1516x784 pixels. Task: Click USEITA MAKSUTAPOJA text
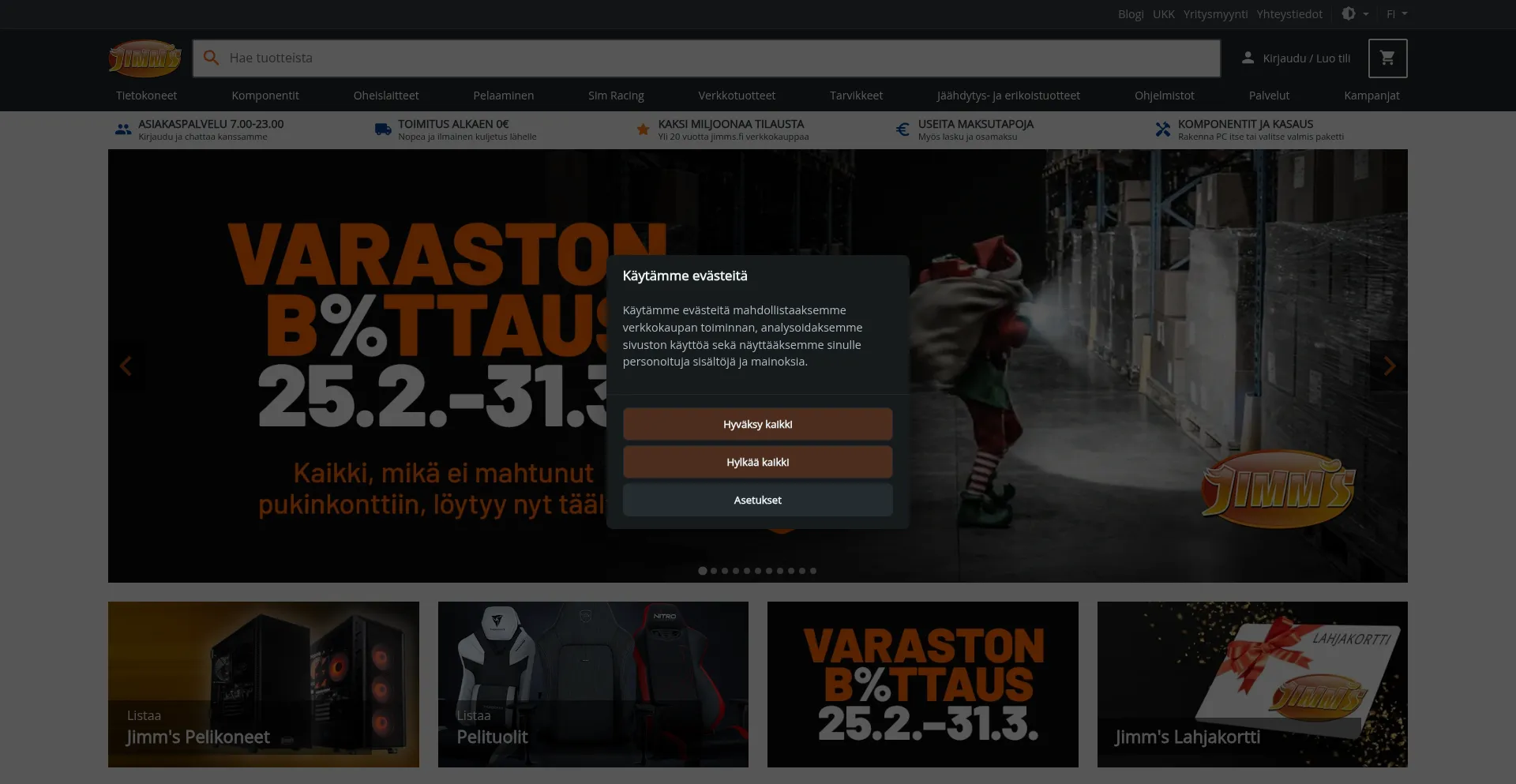coord(976,124)
